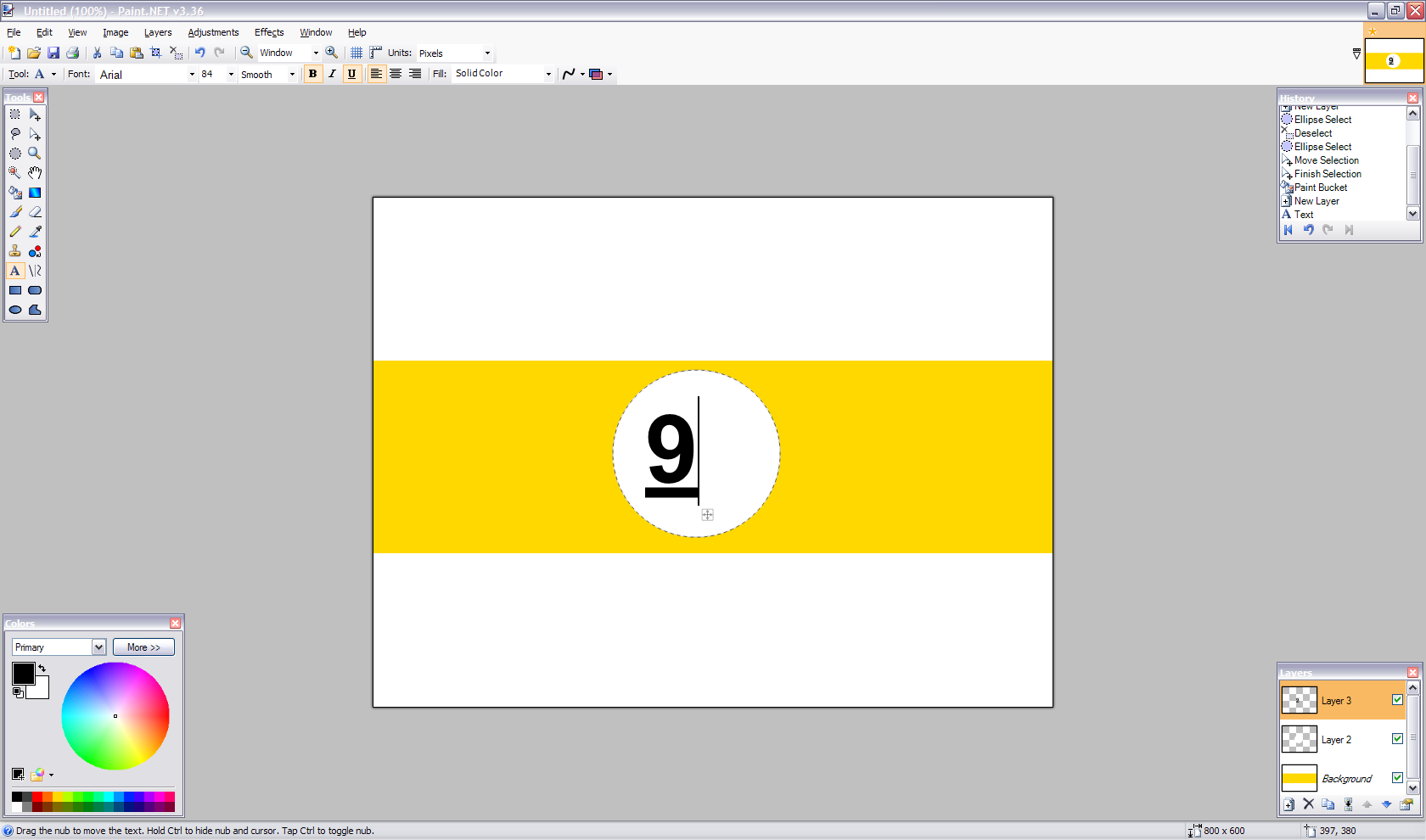
Task: Select the Color Picker eyedropper tool
Action: click(x=35, y=232)
